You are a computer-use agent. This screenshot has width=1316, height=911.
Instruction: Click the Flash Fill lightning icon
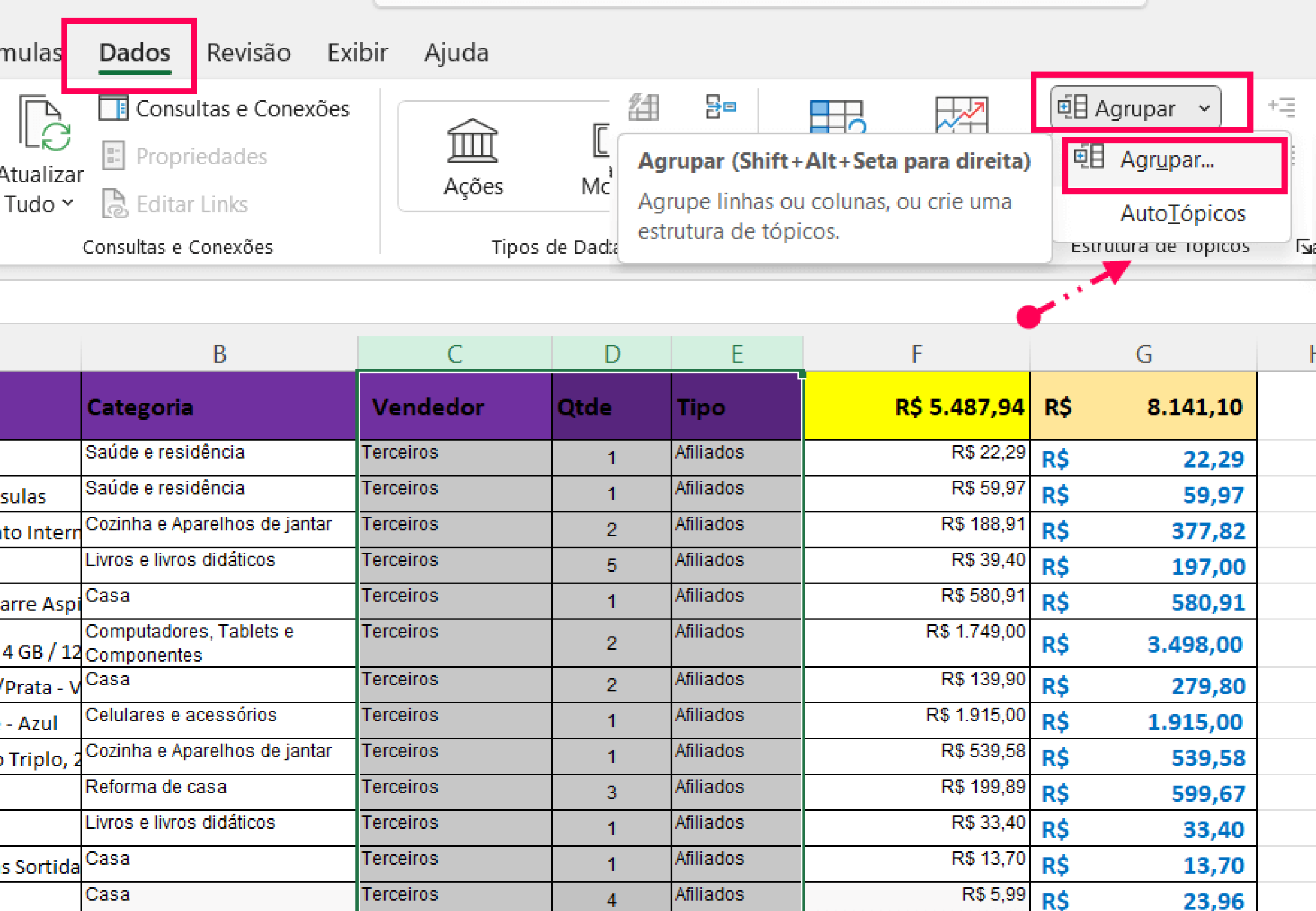tap(644, 107)
